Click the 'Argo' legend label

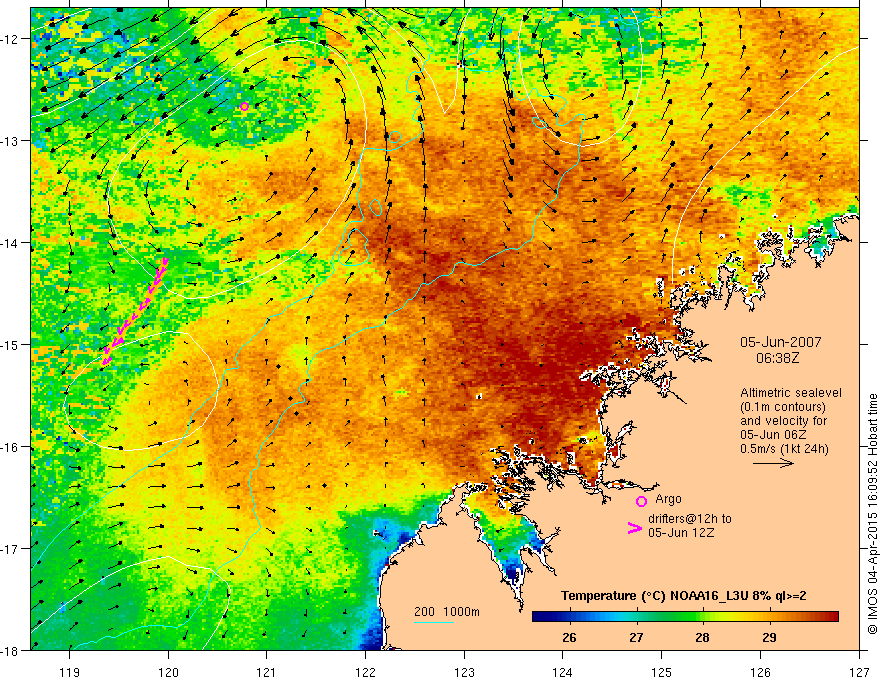click(668, 499)
